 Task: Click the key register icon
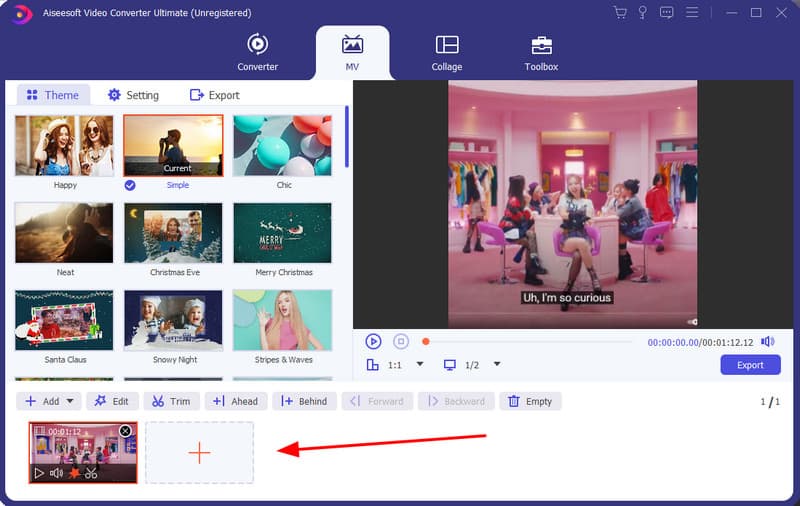point(643,13)
